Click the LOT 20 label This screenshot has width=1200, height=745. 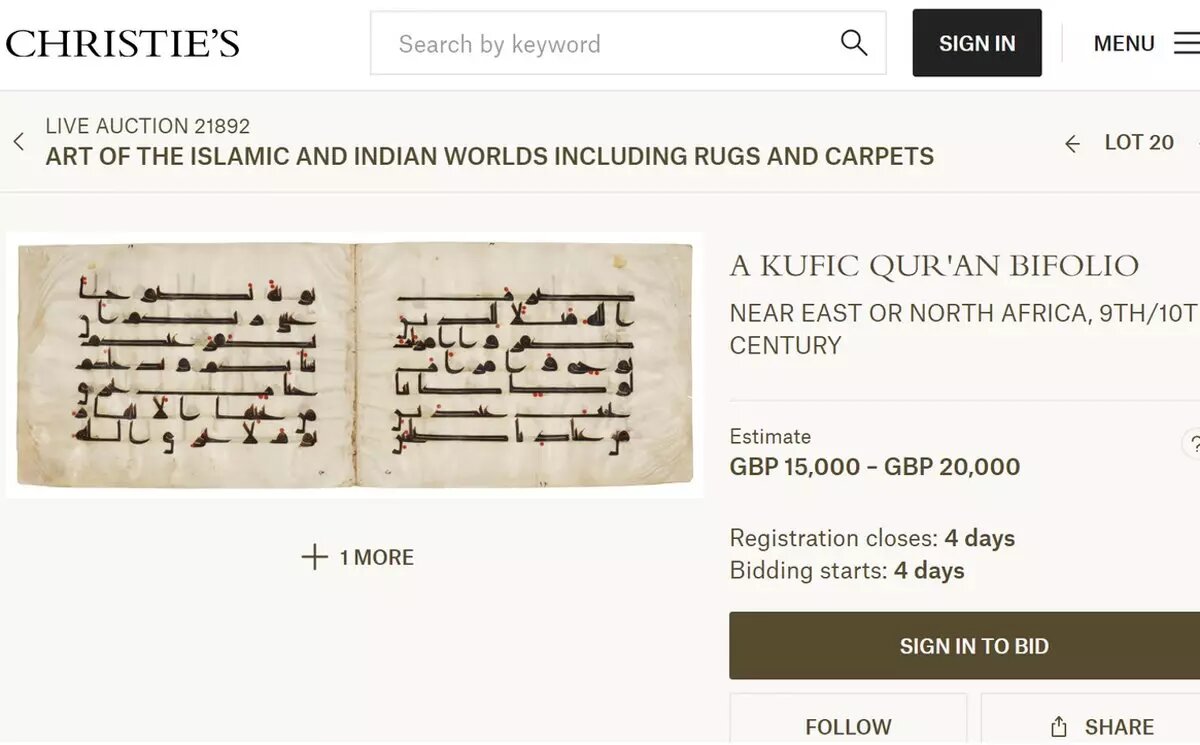(1139, 143)
